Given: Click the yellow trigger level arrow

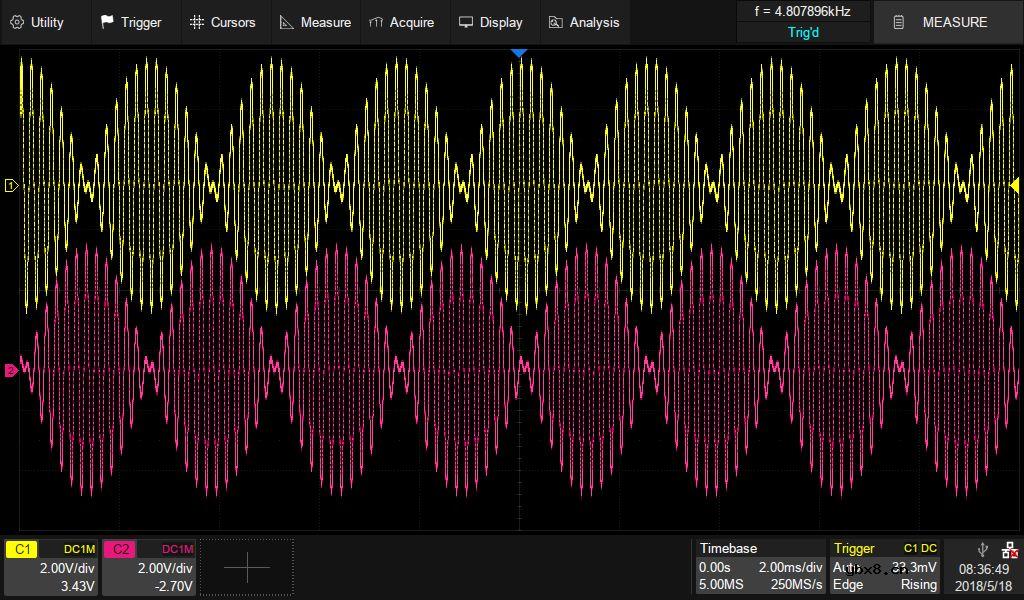Looking at the screenshot, I should click(x=1014, y=185).
